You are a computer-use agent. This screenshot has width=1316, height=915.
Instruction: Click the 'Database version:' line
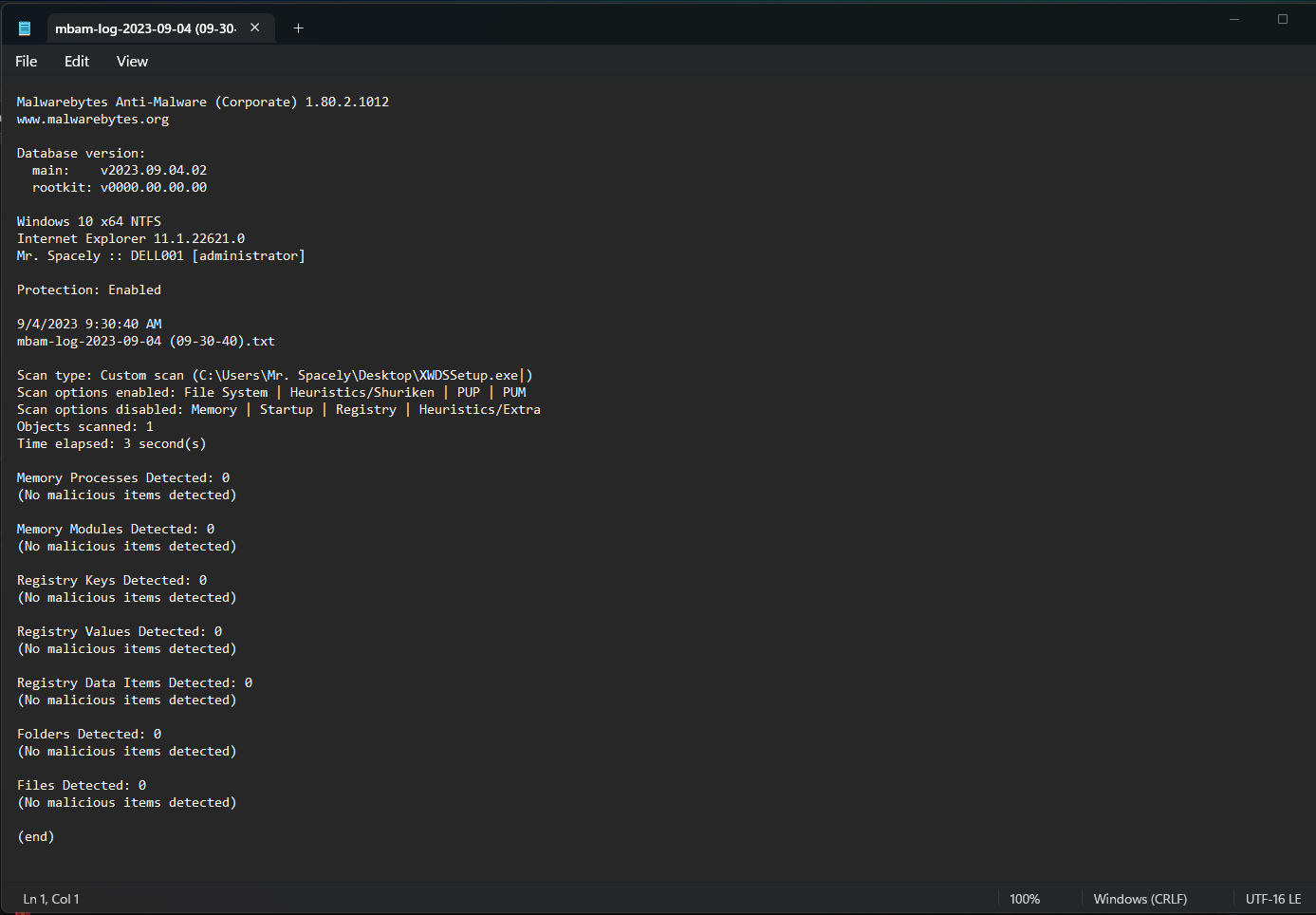point(81,154)
